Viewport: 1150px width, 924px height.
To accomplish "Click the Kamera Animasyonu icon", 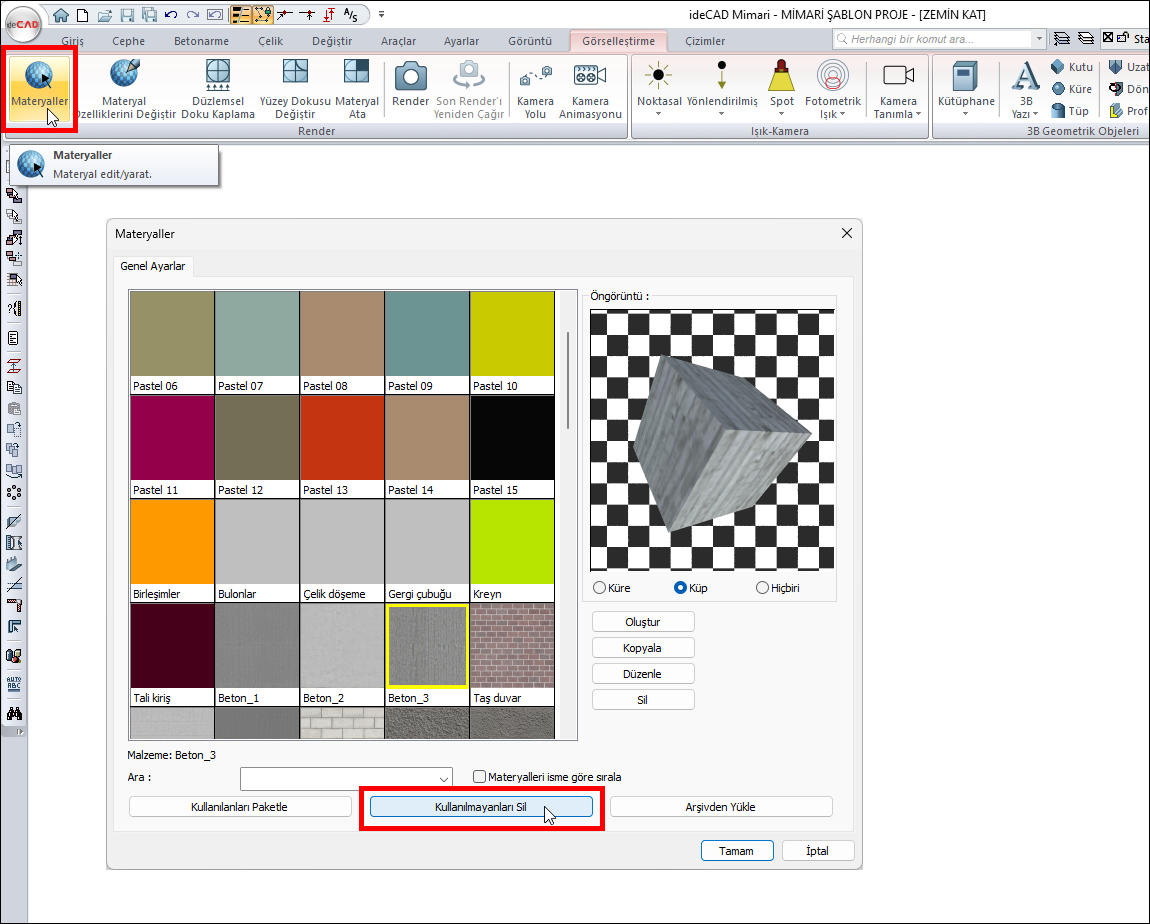I will (590, 76).
